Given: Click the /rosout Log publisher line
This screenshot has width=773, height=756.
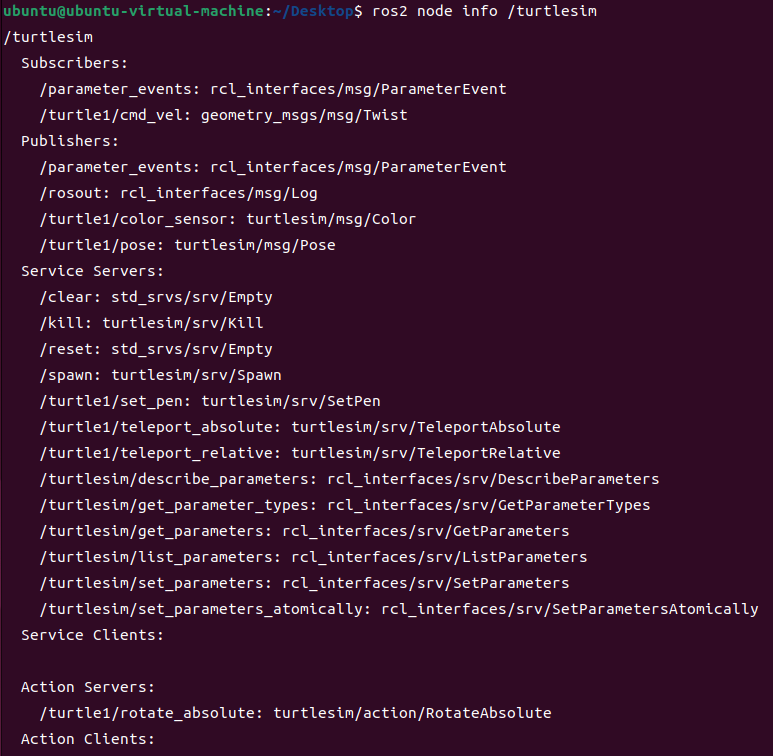Looking at the screenshot, I should coord(178,193).
